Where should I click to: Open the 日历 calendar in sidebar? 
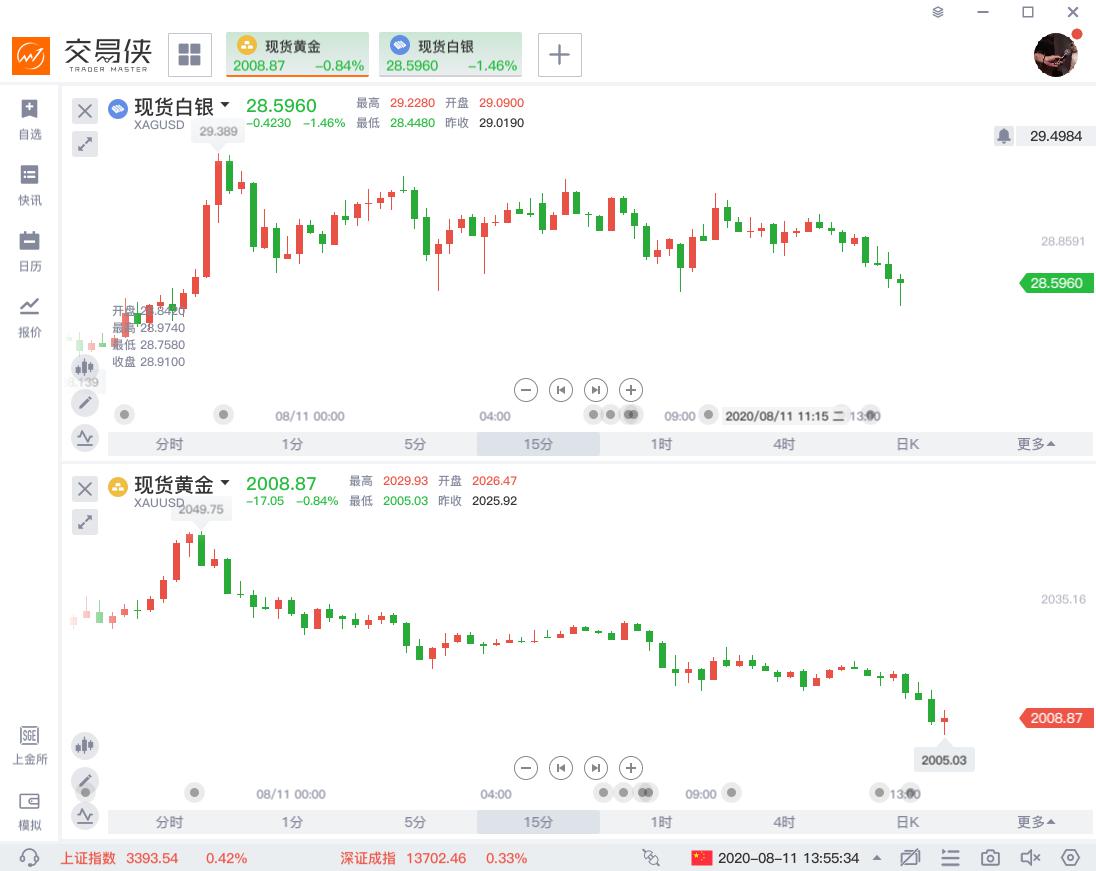(30, 251)
